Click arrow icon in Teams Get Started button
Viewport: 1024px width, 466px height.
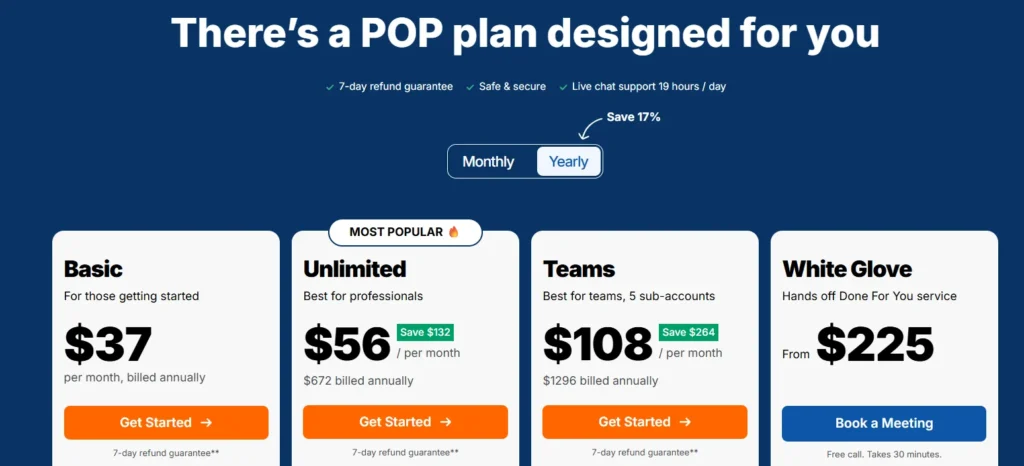(685, 422)
